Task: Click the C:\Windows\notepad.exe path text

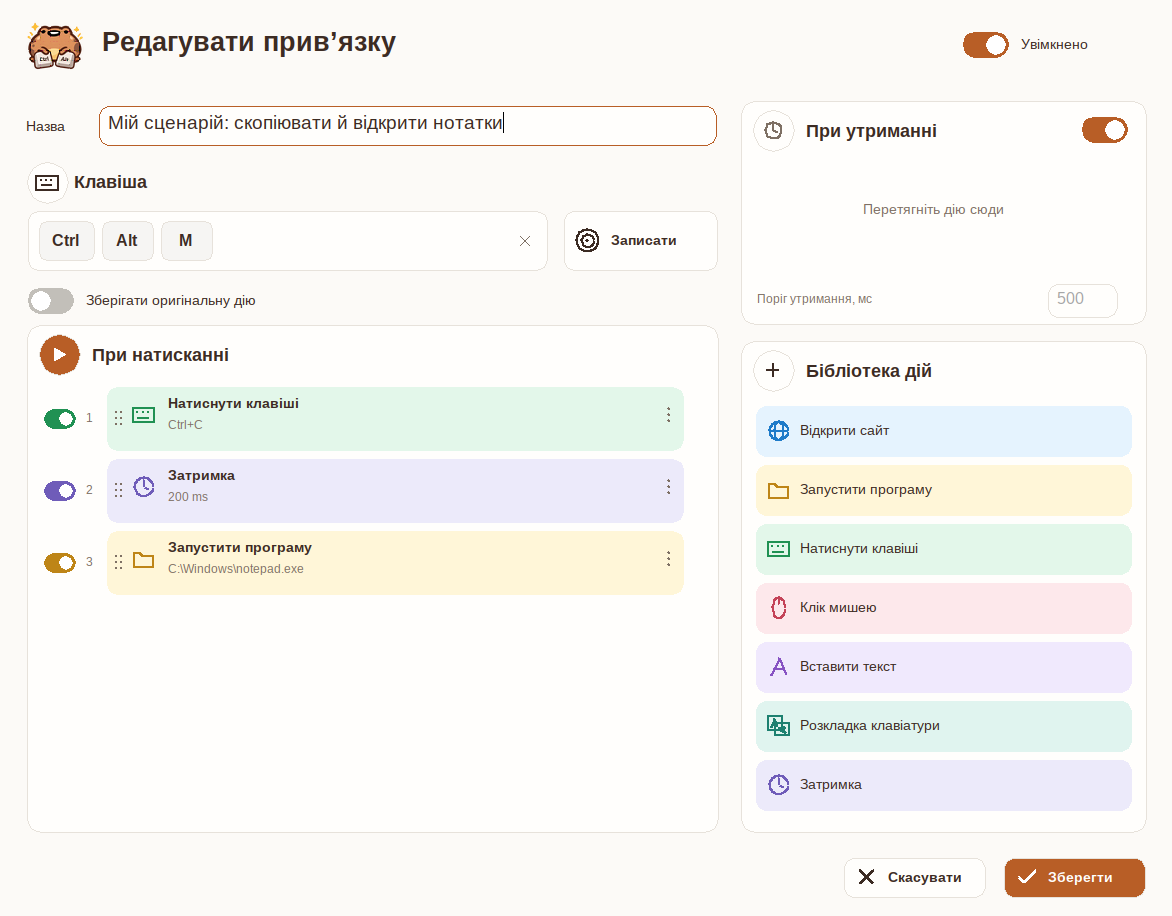Action: point(235,569)
